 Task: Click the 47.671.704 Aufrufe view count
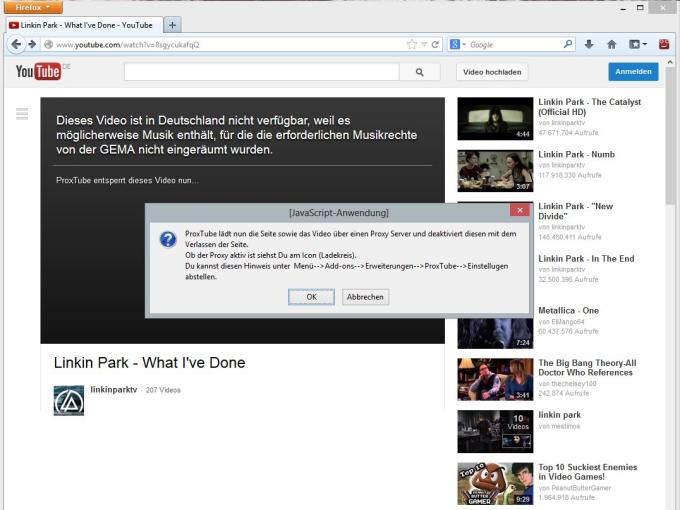pos(568,133)
